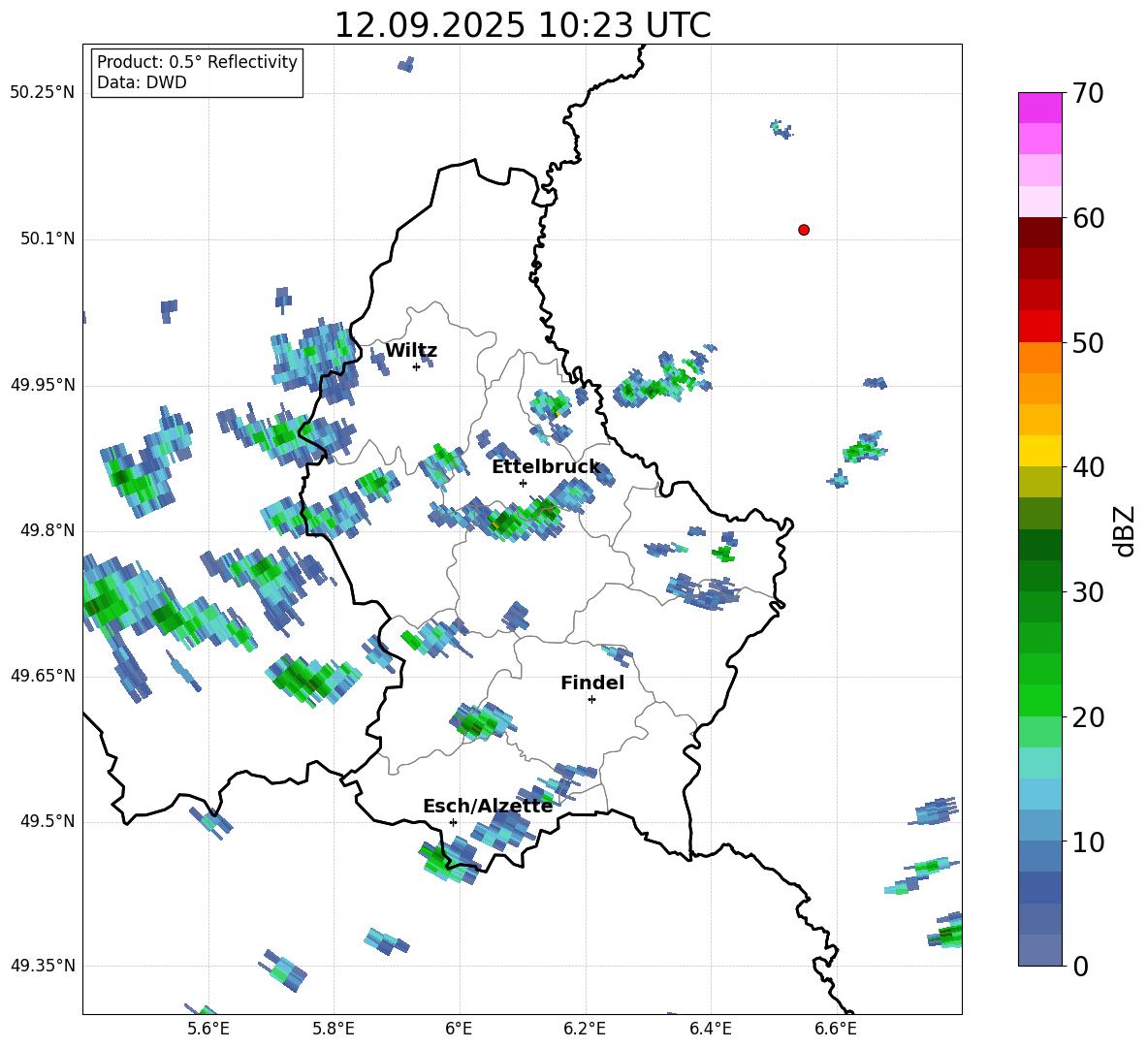
Task: Click the Findel location cross marker
Action: [x=591, y=700]
